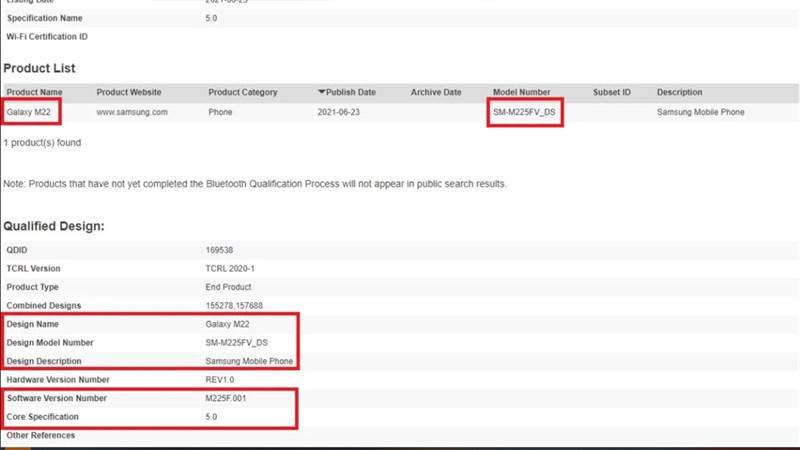Click the '1 product(s) found' text
Viewport: 800px width, 450px height.
click(x=42, y=143)
